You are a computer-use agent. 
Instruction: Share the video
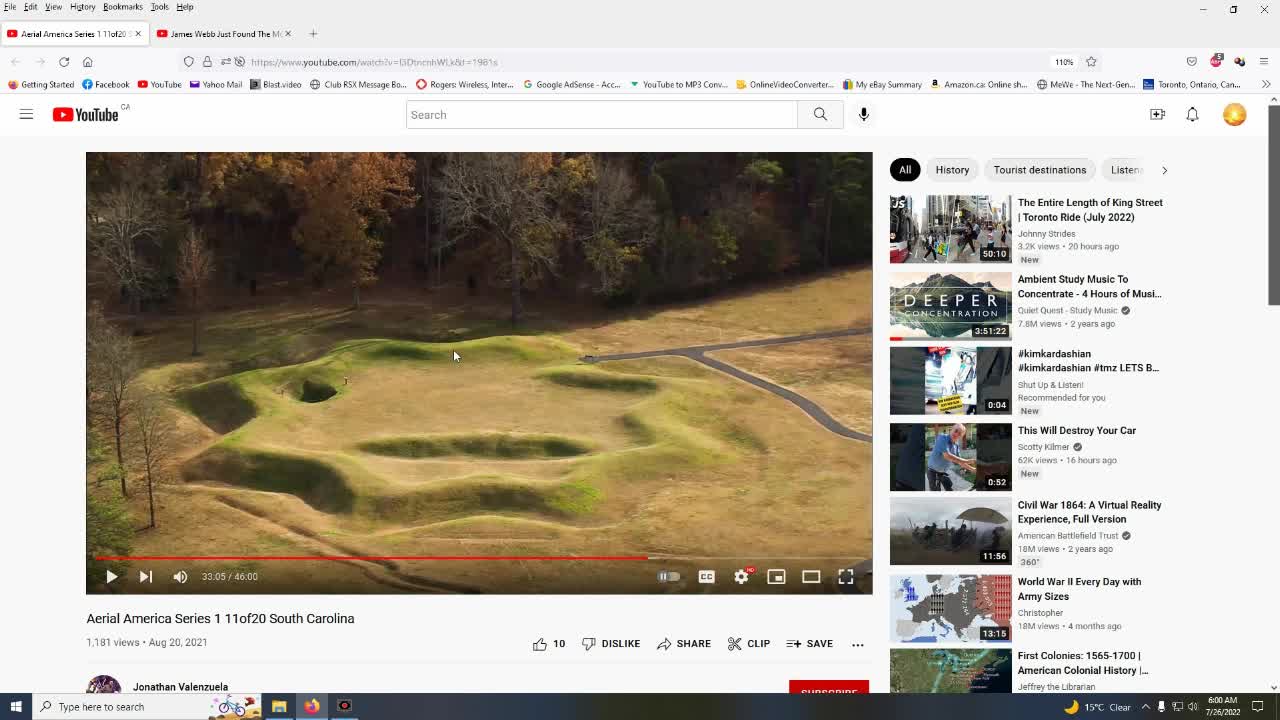tap(684, 644)
